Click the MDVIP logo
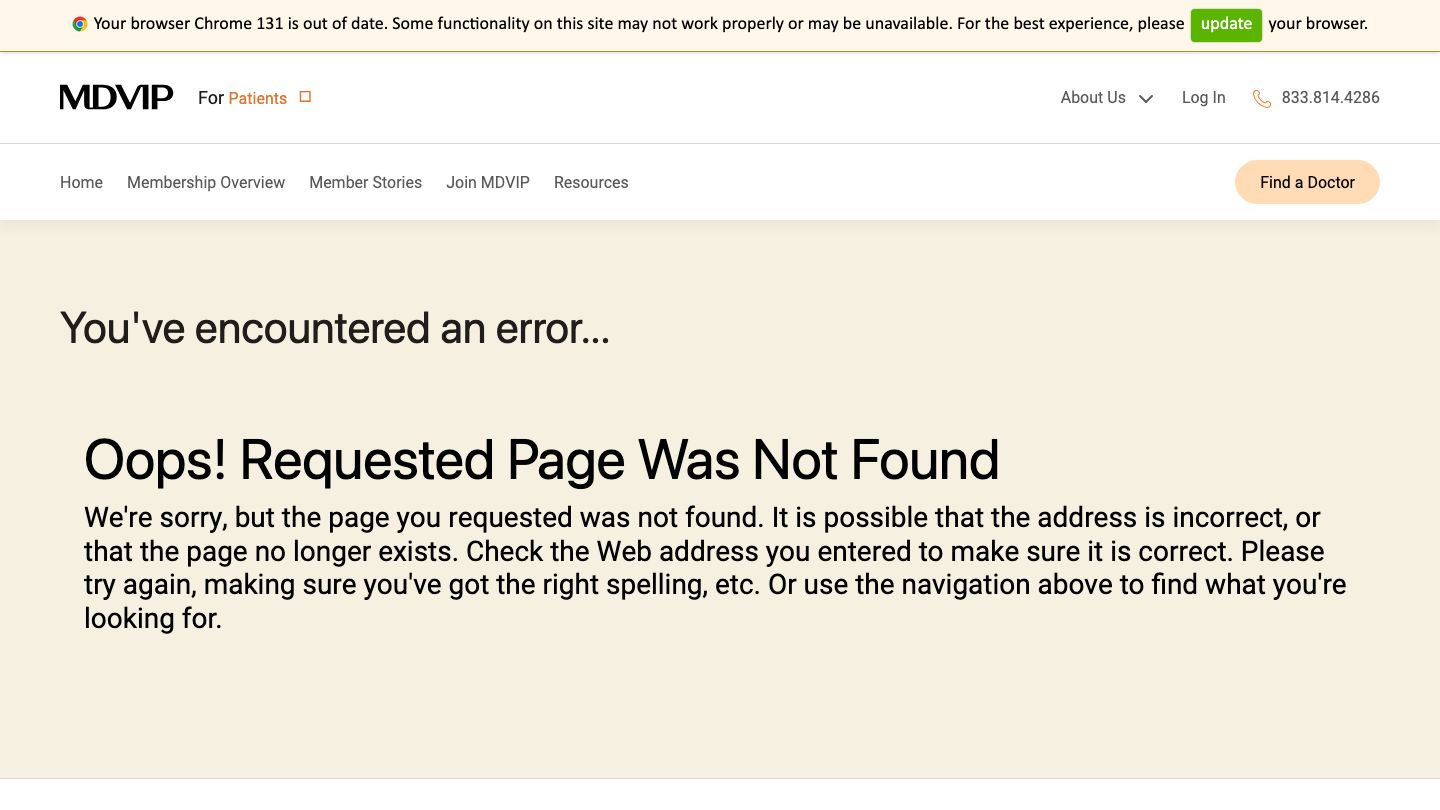Viewport: 1440px width, 810px height. click(x=116, y=97)
